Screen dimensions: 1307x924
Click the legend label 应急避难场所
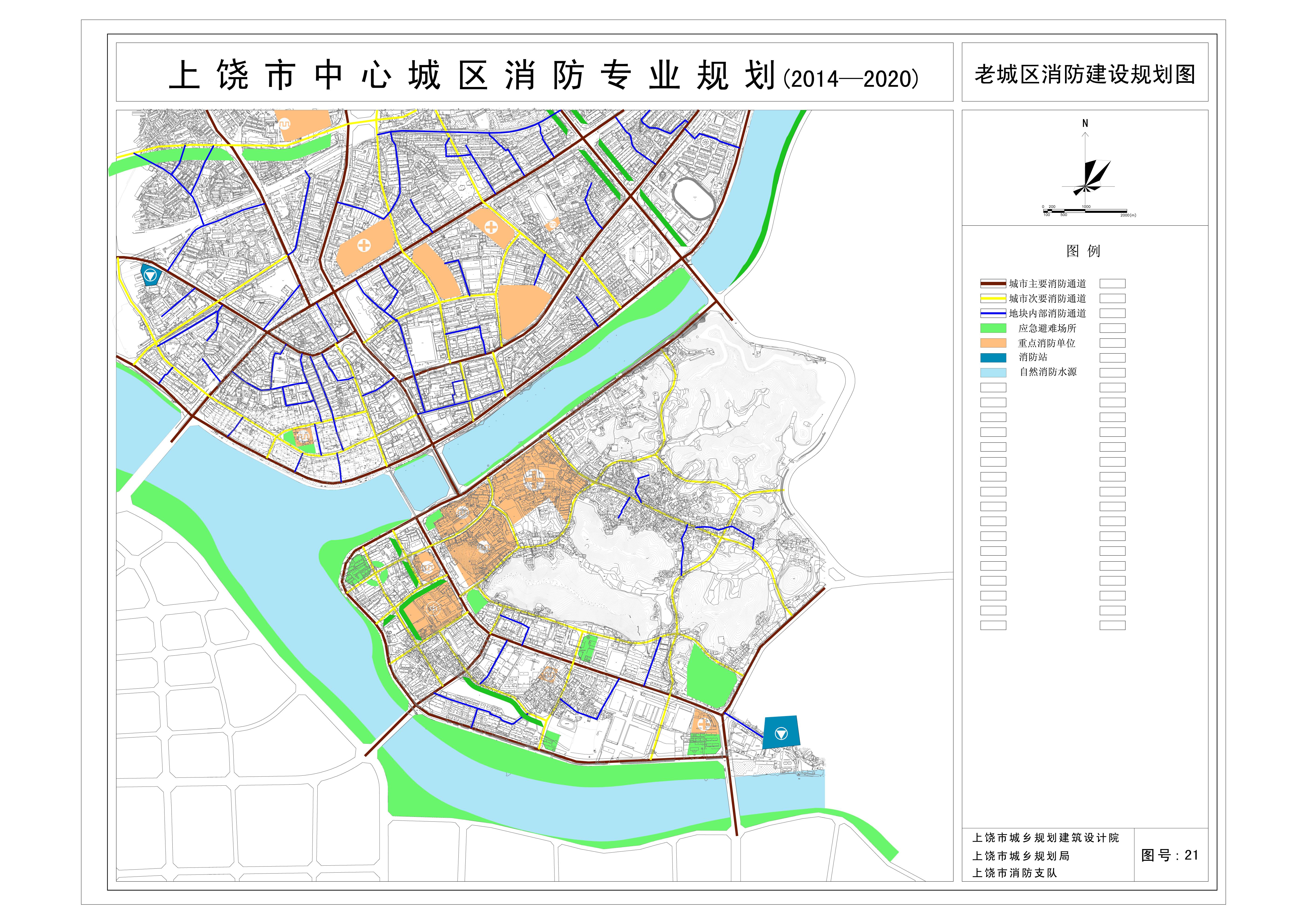(x=1047, y=328)
